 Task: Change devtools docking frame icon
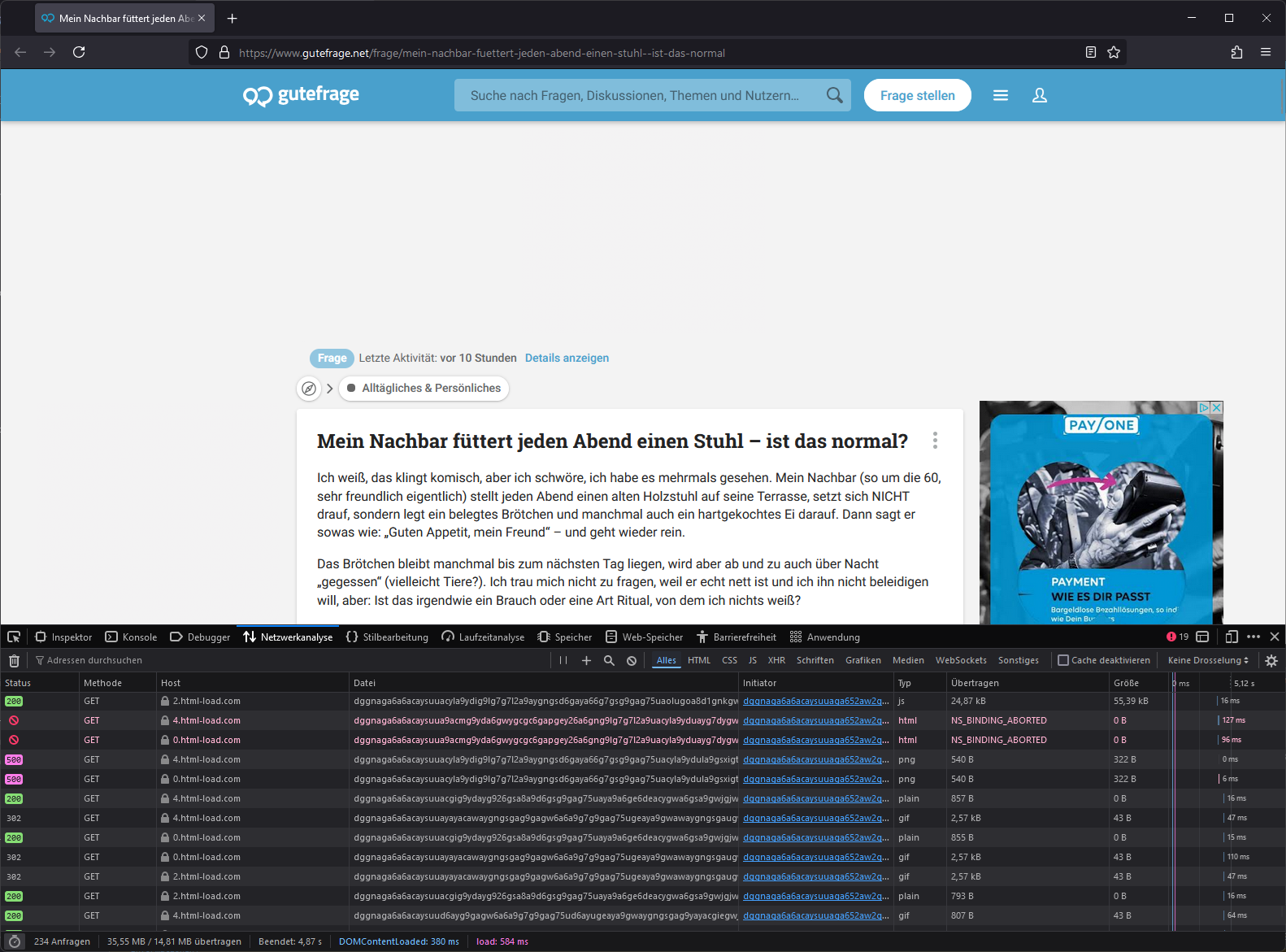1203,637
